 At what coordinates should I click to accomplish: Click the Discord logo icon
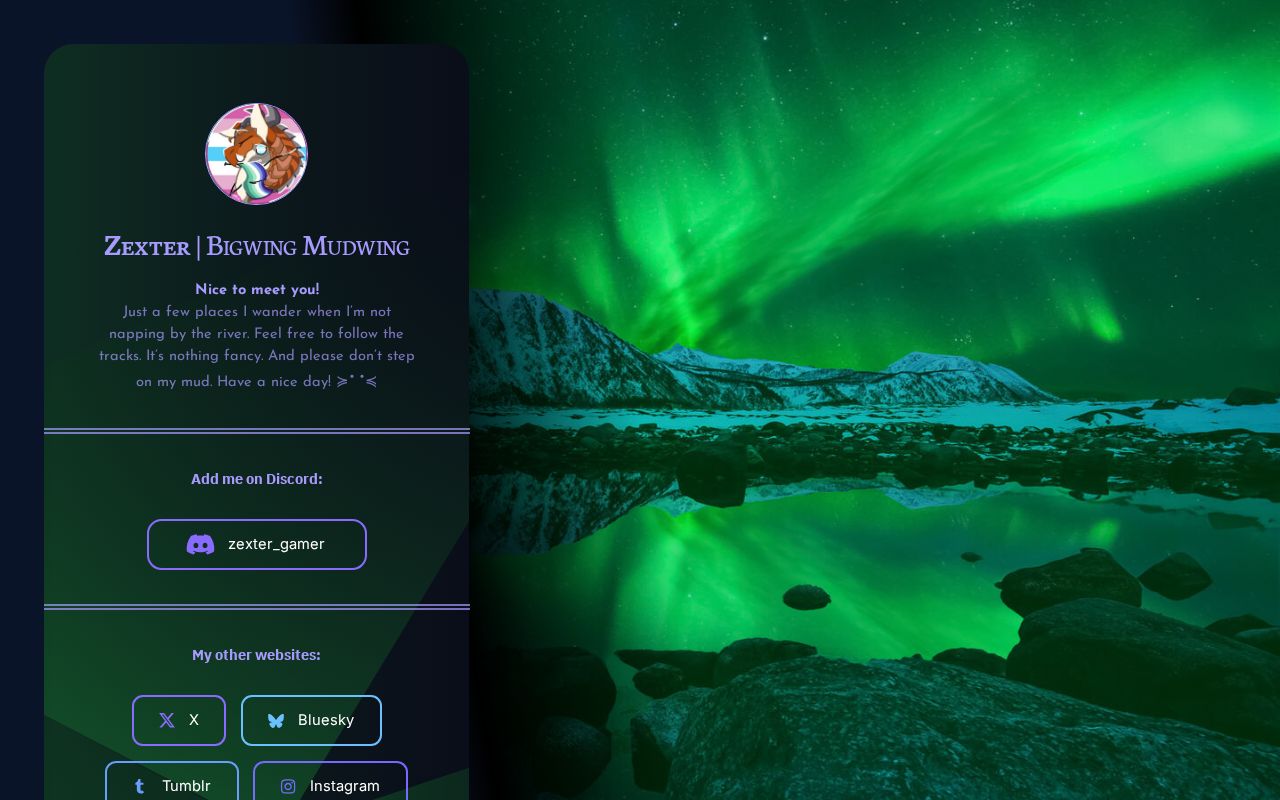tap(200, 544)
